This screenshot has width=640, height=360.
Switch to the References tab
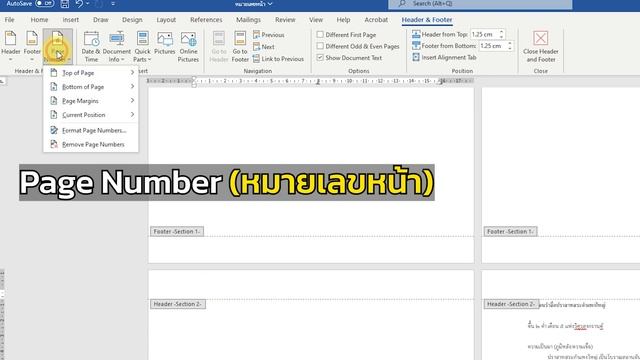click(x=206, y=20)
